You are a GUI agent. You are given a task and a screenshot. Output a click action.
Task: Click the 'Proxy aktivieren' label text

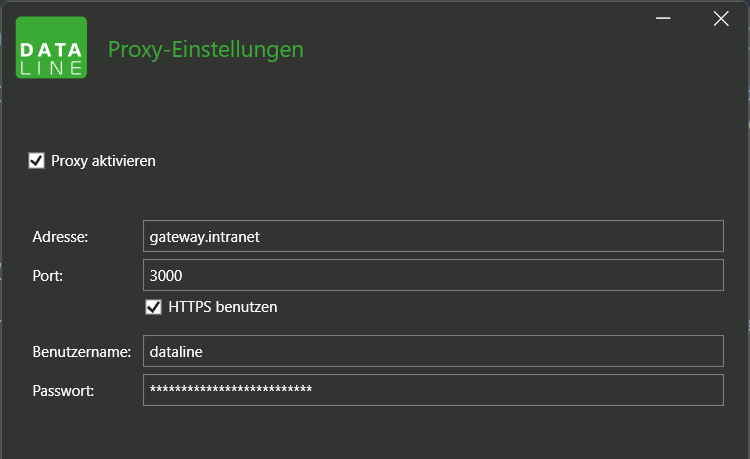(103, 160)
